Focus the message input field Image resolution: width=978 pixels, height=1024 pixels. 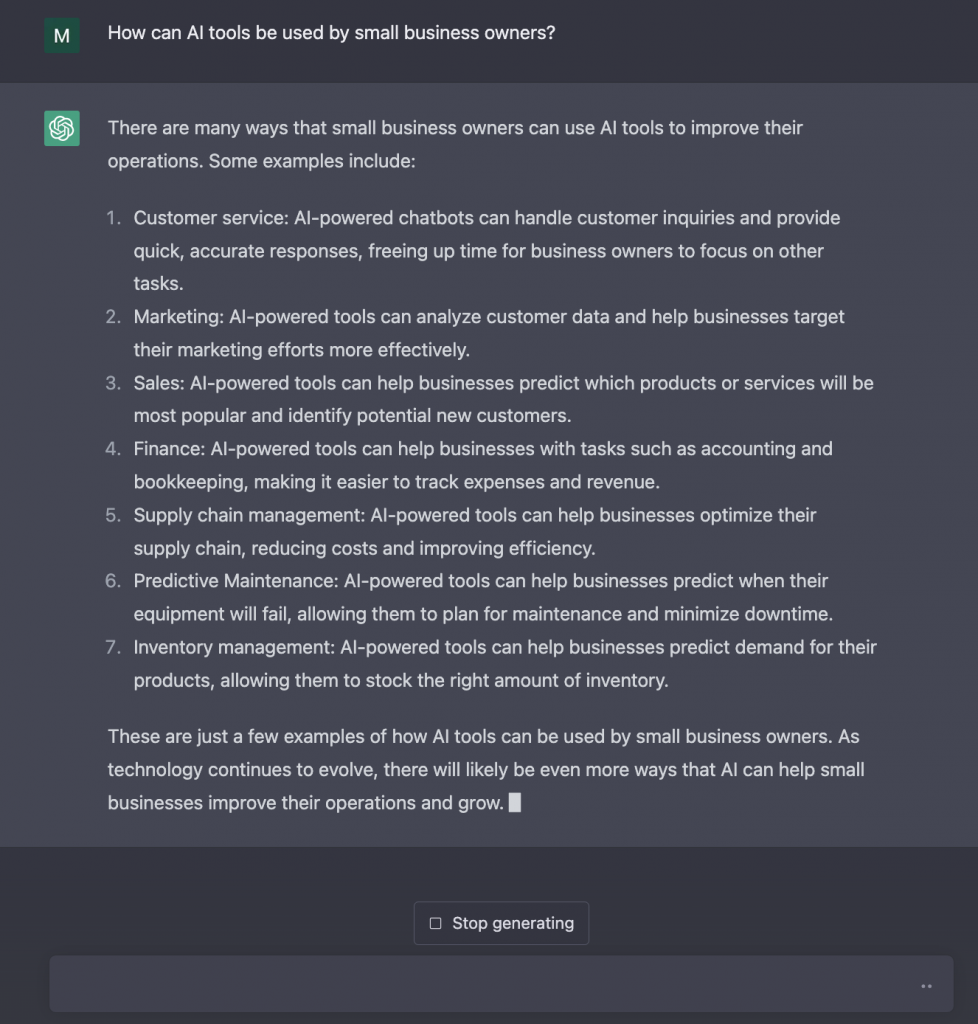(x=480, y=984)
